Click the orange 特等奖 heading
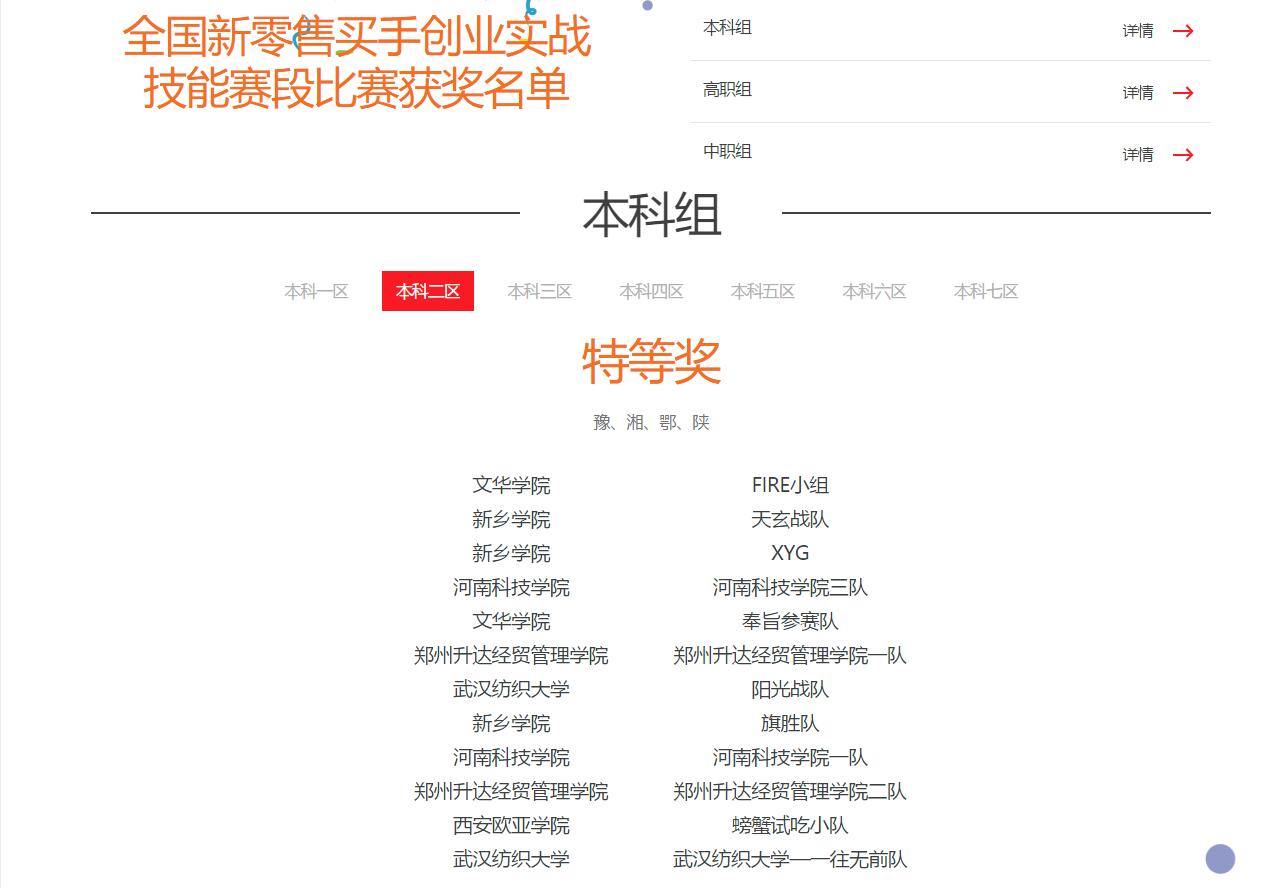 (651, 361)
